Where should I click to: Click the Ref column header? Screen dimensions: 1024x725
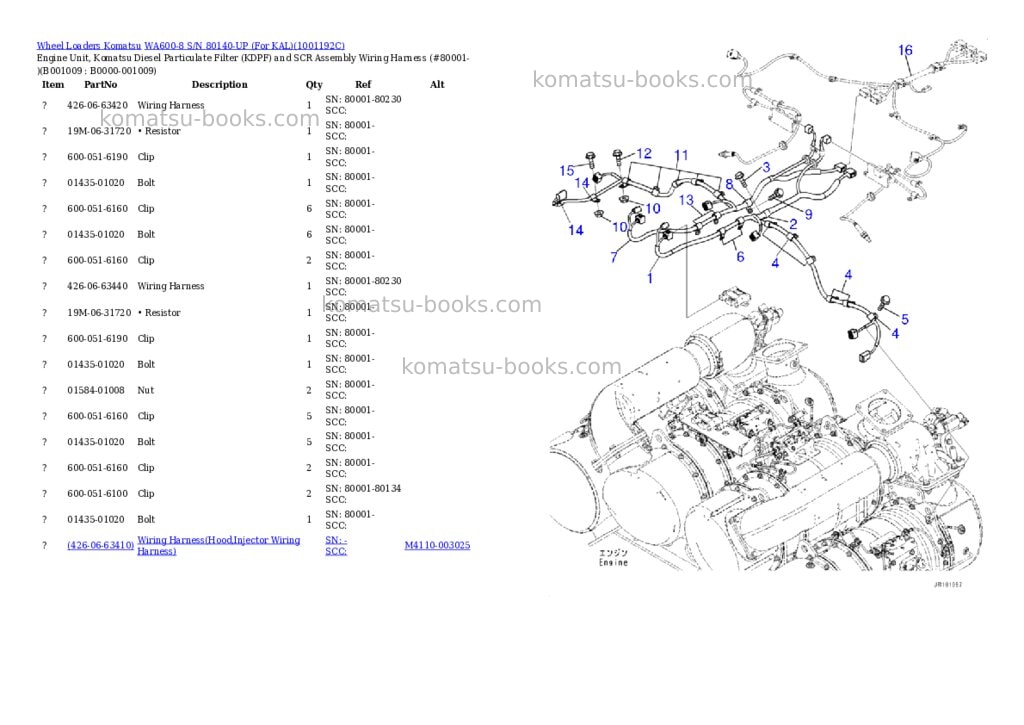coord(363,85)
